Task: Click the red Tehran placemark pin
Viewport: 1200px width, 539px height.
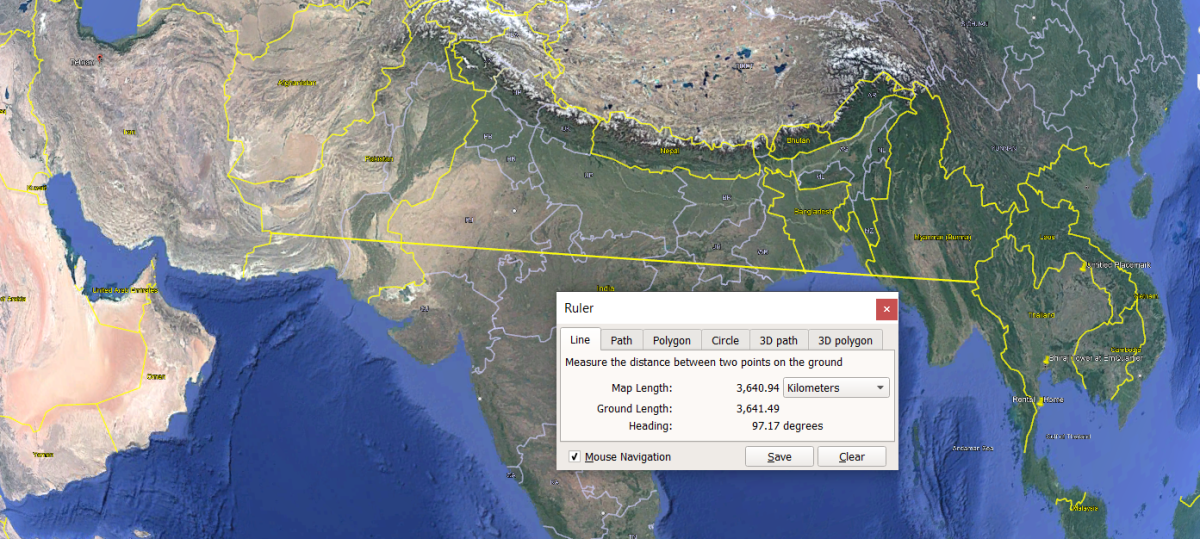Action: (100, 59)
